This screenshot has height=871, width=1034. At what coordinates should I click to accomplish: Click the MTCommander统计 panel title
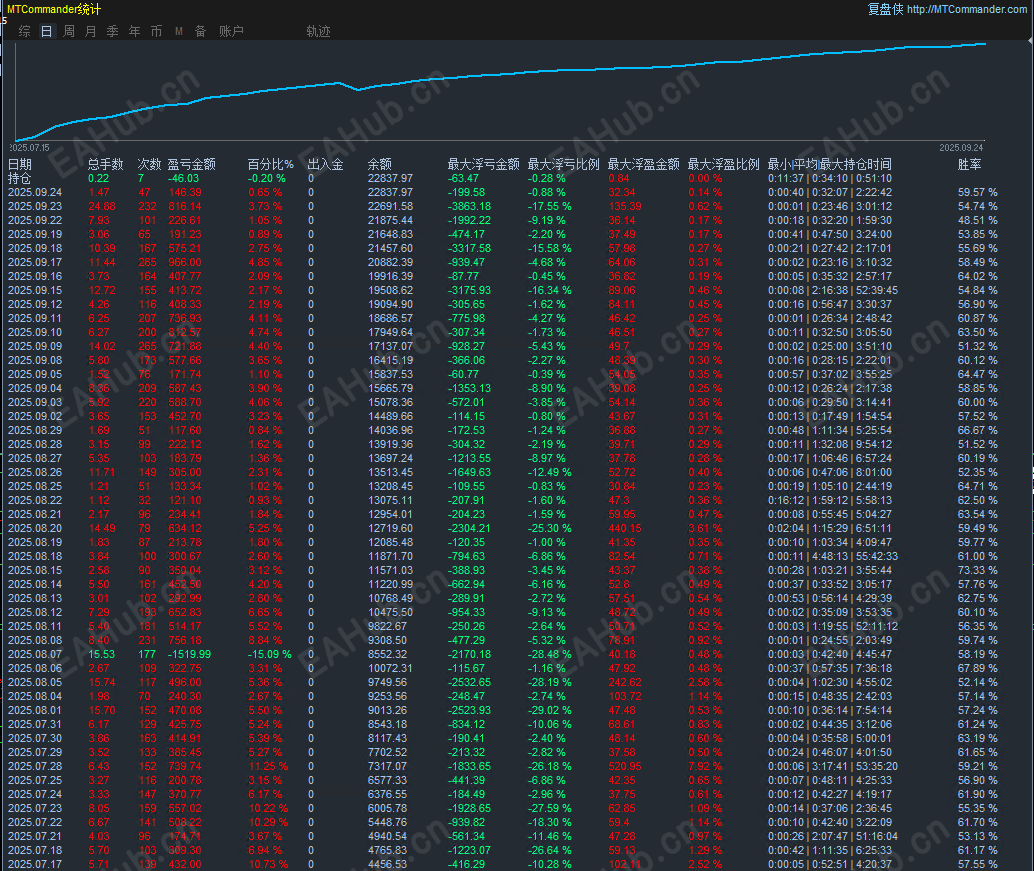coord(54,9)
